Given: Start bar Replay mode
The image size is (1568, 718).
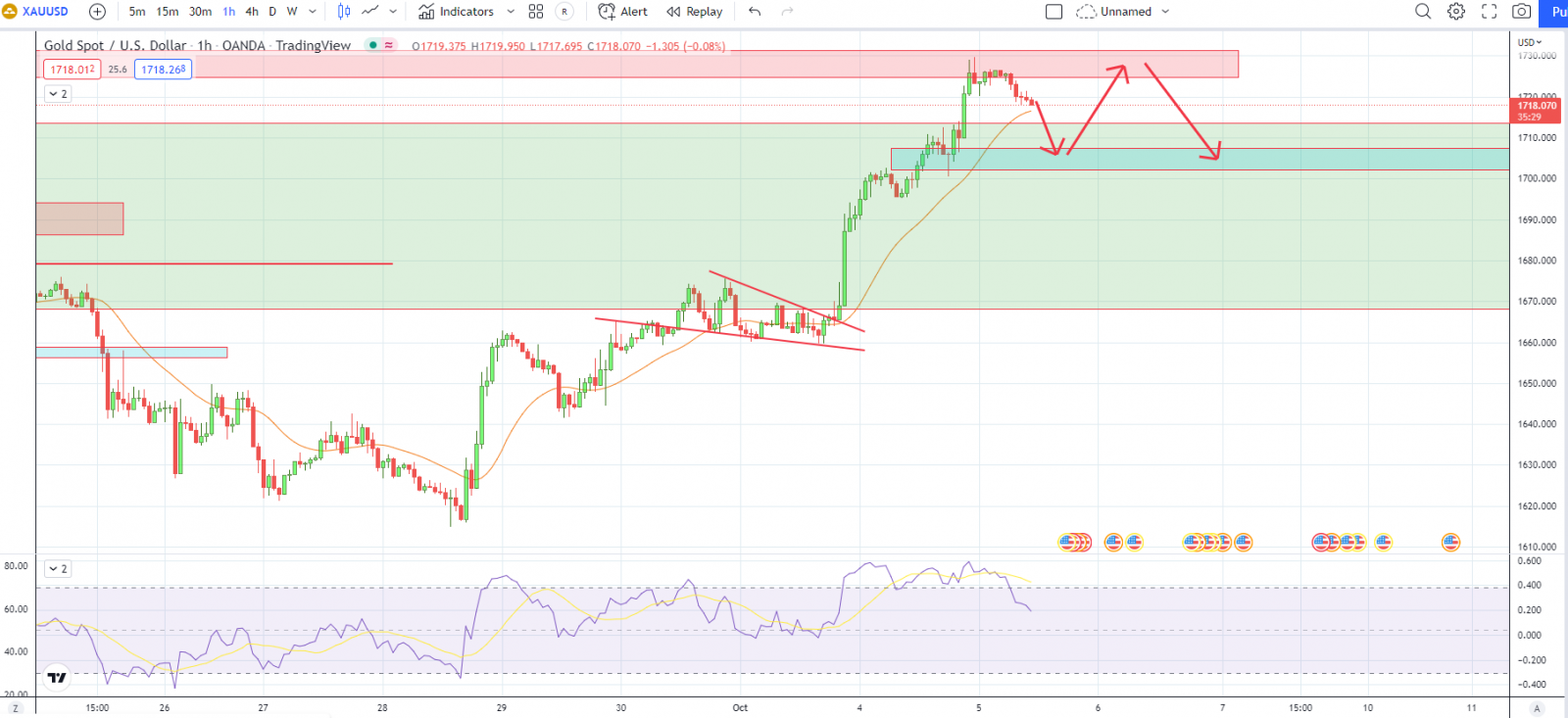Looking at the screenshot, I should (695, 12).
